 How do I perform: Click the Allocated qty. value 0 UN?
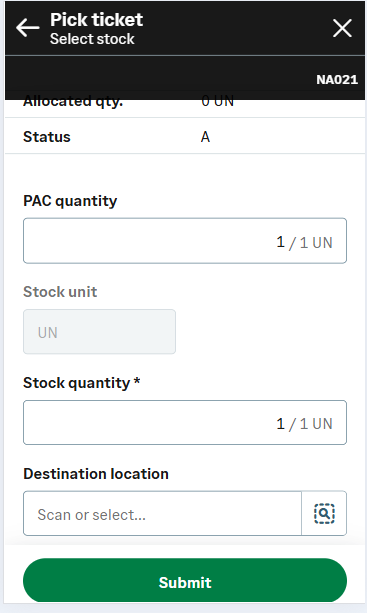(218, 102)
